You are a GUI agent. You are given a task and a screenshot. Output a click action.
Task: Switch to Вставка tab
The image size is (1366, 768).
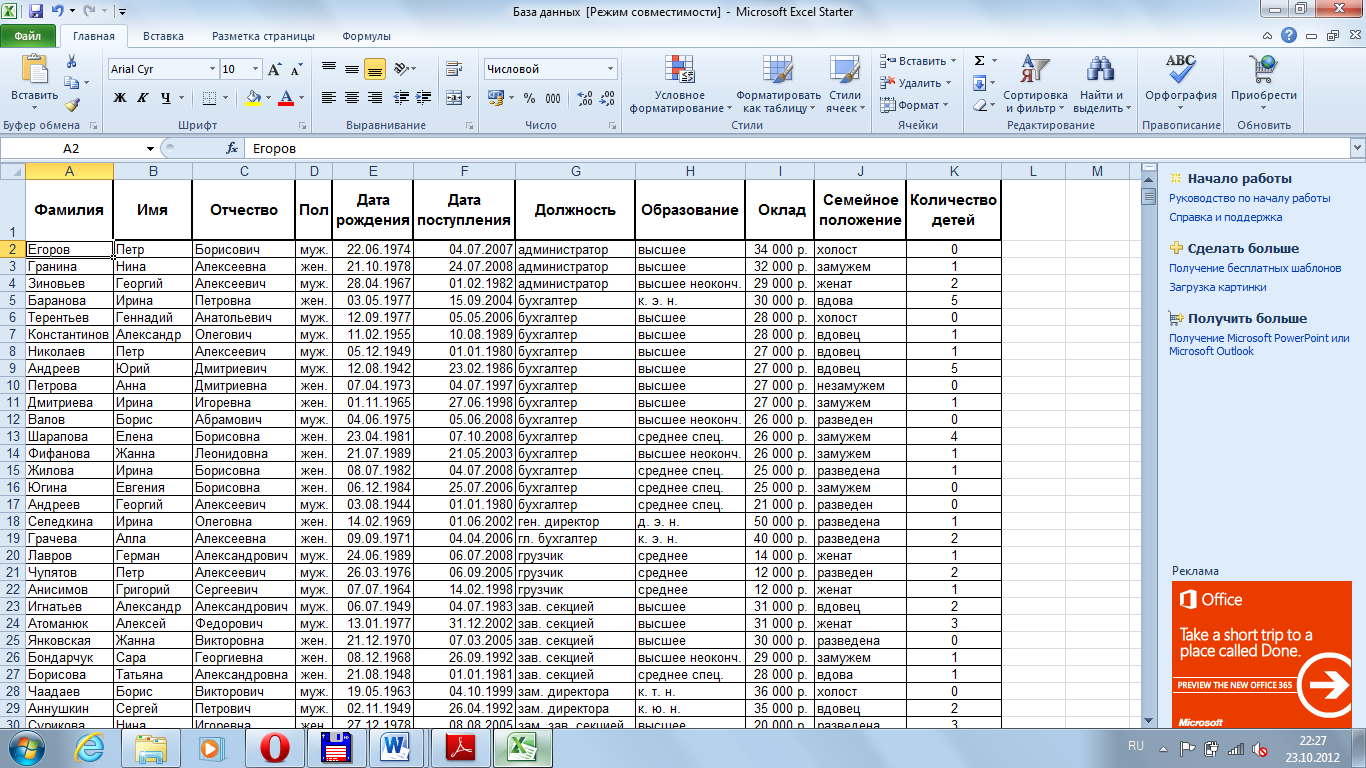163,36
